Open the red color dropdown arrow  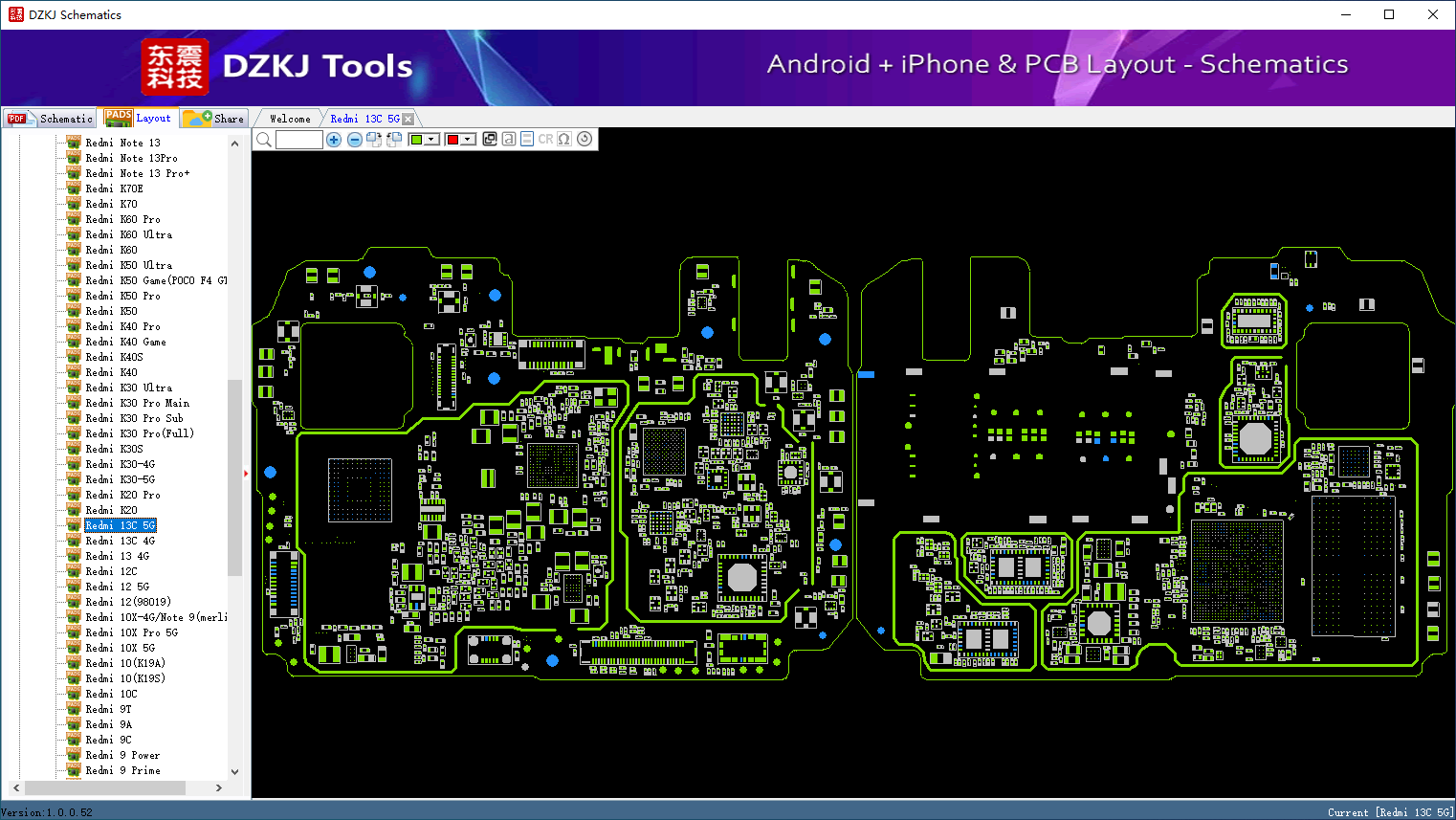pos(468,140)
